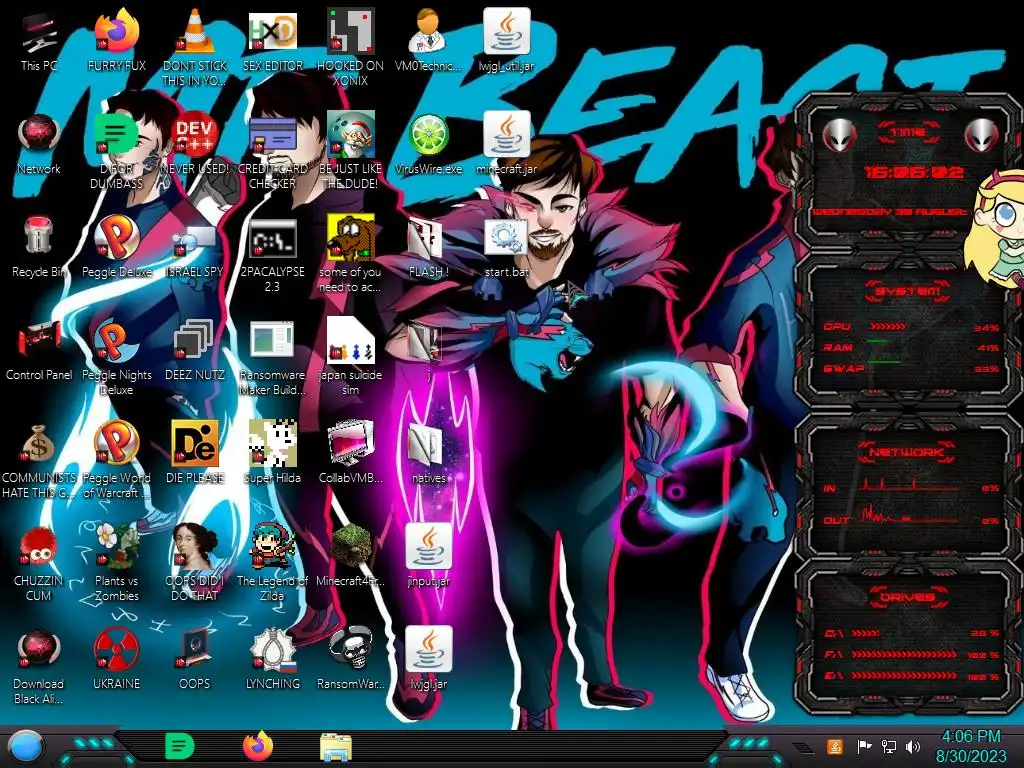The height and width of the screenshot is (768, 1024).
Task: Click the CPU usage row in the System widget
Action: click(x=912, y=327)
